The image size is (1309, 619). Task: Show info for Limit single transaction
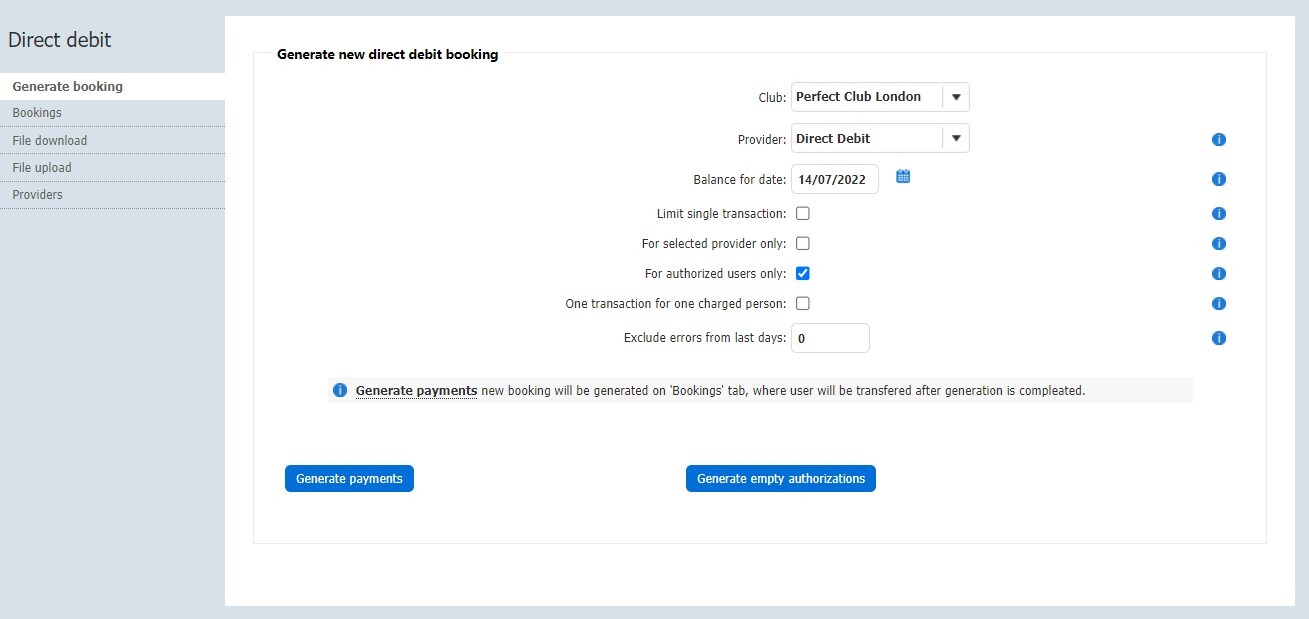1218,214
